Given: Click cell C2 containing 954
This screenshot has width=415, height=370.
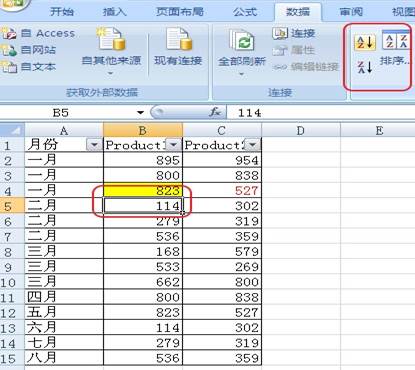Looking at the screenshot, I should click(x=222, y=160).
